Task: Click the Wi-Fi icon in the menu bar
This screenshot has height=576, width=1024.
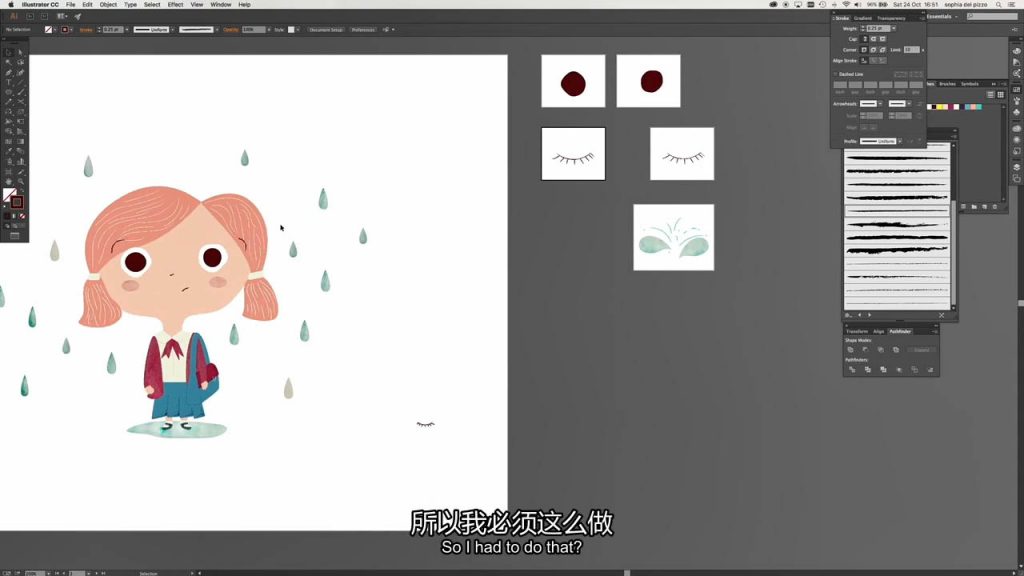Action: pyautogui.click(x=846, y=5)
